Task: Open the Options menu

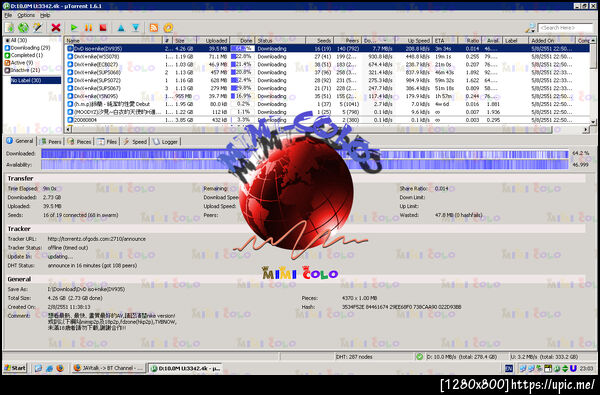Action: pyautogui.click(x=26, y=15)
